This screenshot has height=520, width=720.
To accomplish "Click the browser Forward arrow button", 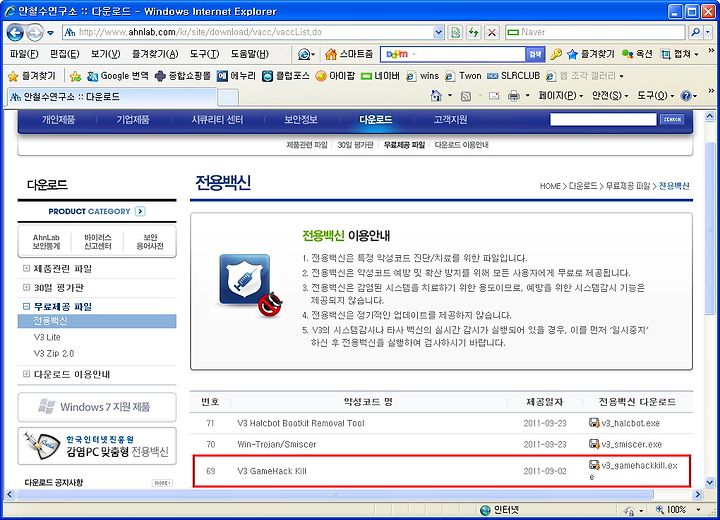I will coord(34,32).
